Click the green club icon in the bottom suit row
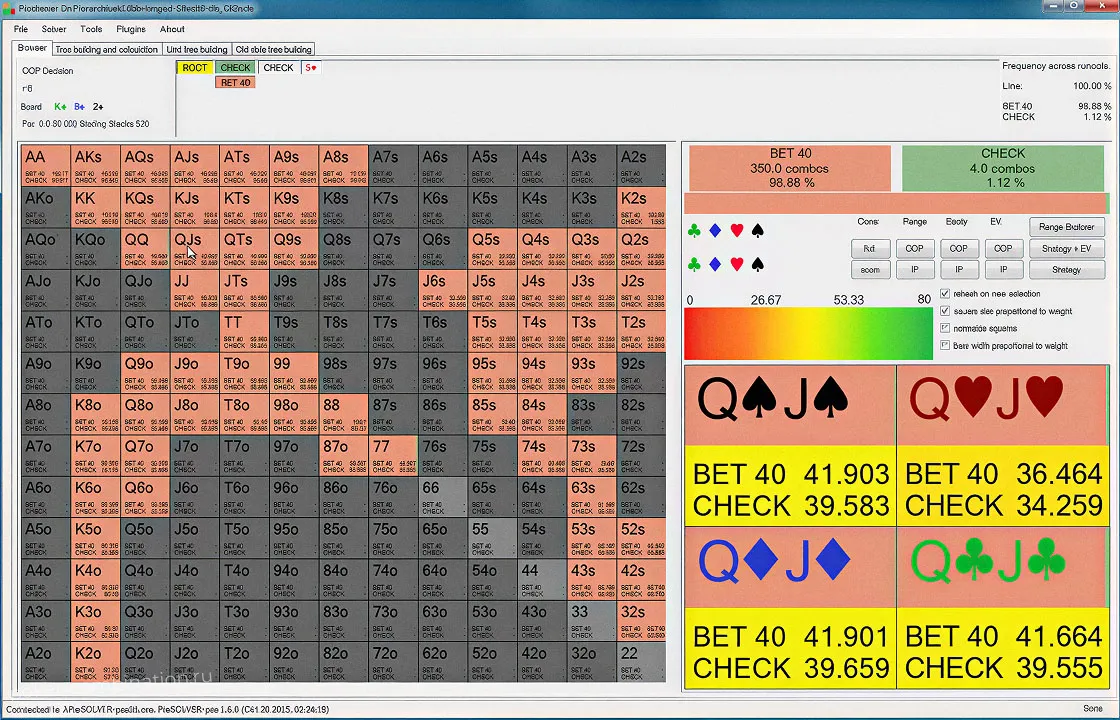Viewport: 1120px width, 720px height. click(694, 265)
